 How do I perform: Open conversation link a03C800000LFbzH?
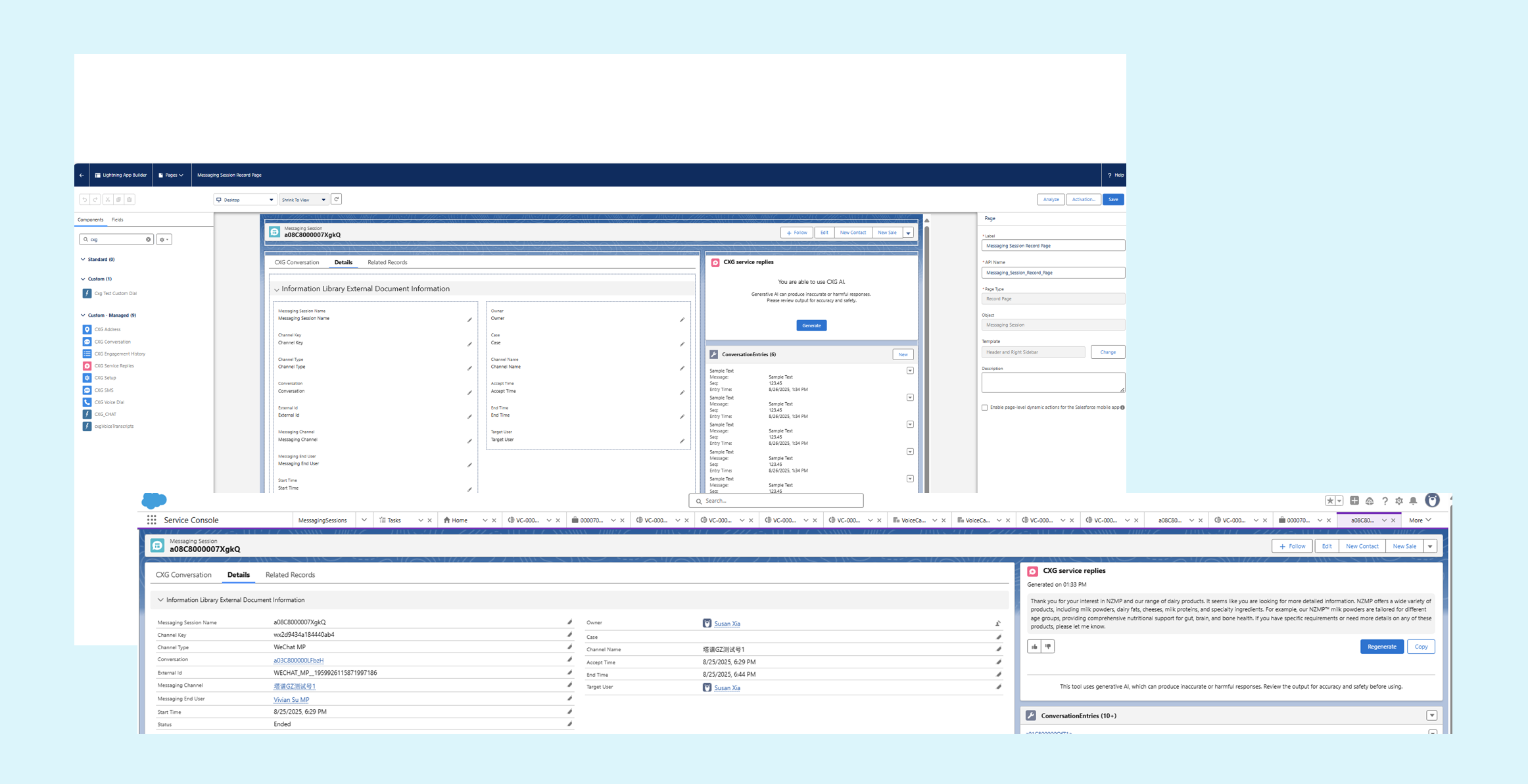click(x=298, y=660)
